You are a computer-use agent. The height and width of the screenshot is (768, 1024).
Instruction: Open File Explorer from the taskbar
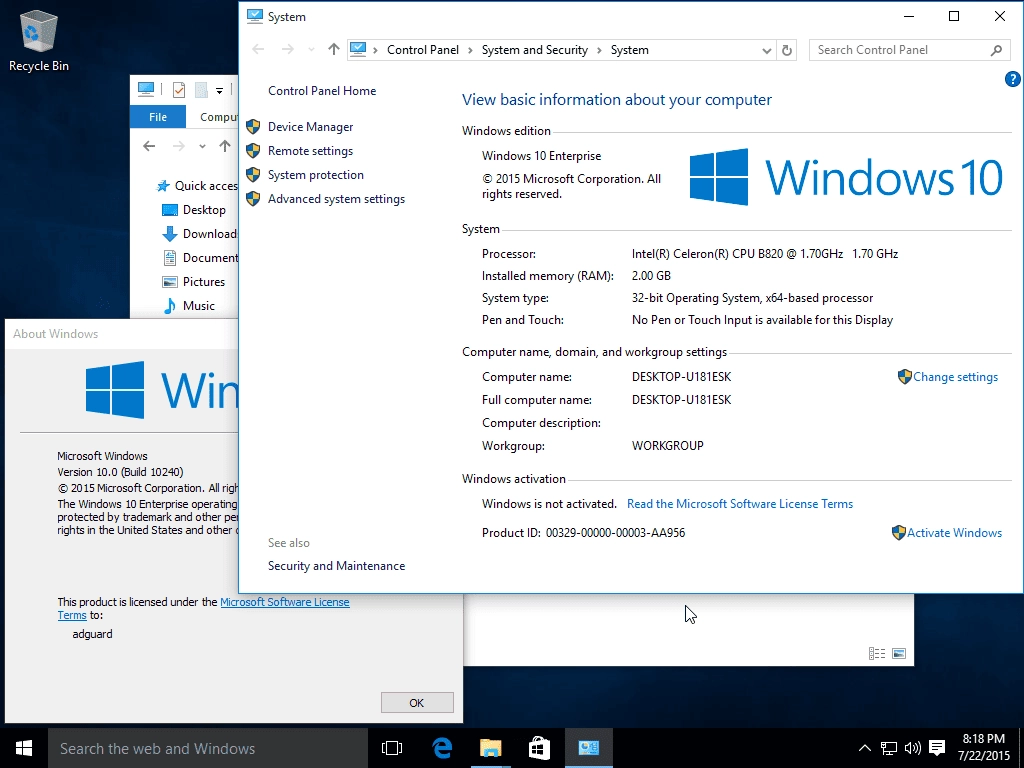point(490,748)
